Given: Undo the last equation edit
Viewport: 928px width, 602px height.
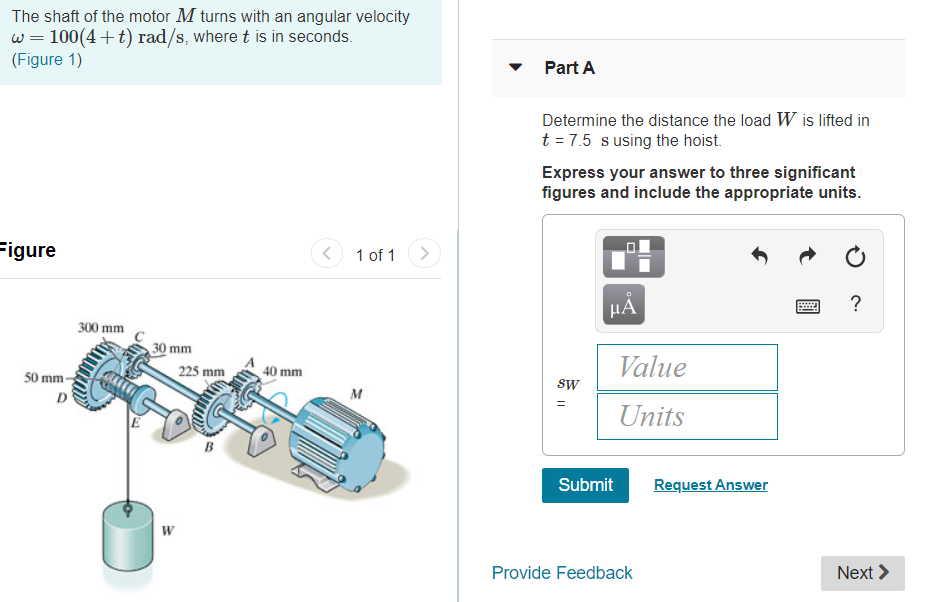Looking at the screenshot, I should pos(759,256).
